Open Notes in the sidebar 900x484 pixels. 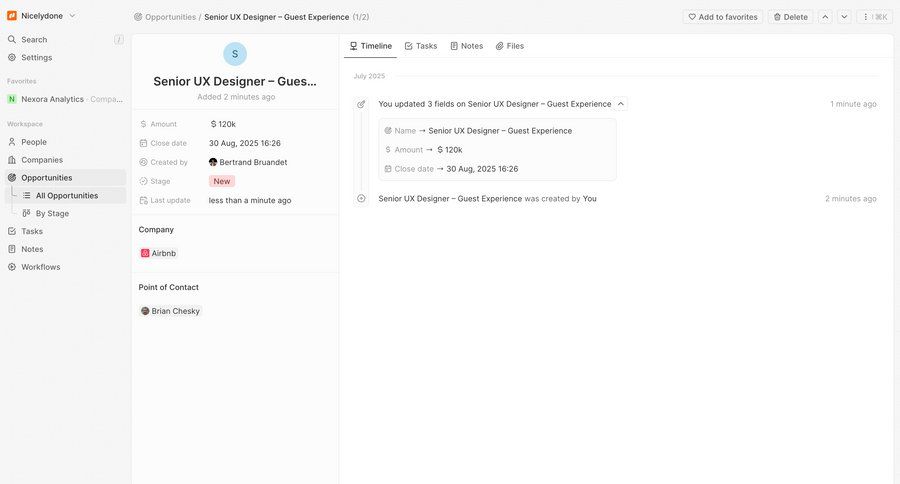pyautogui.click(x=64, y=249)
